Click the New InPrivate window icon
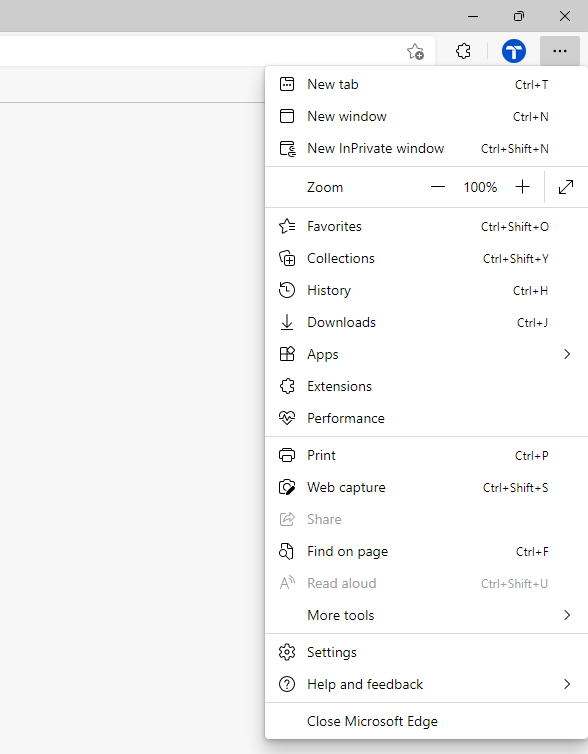 288,149
